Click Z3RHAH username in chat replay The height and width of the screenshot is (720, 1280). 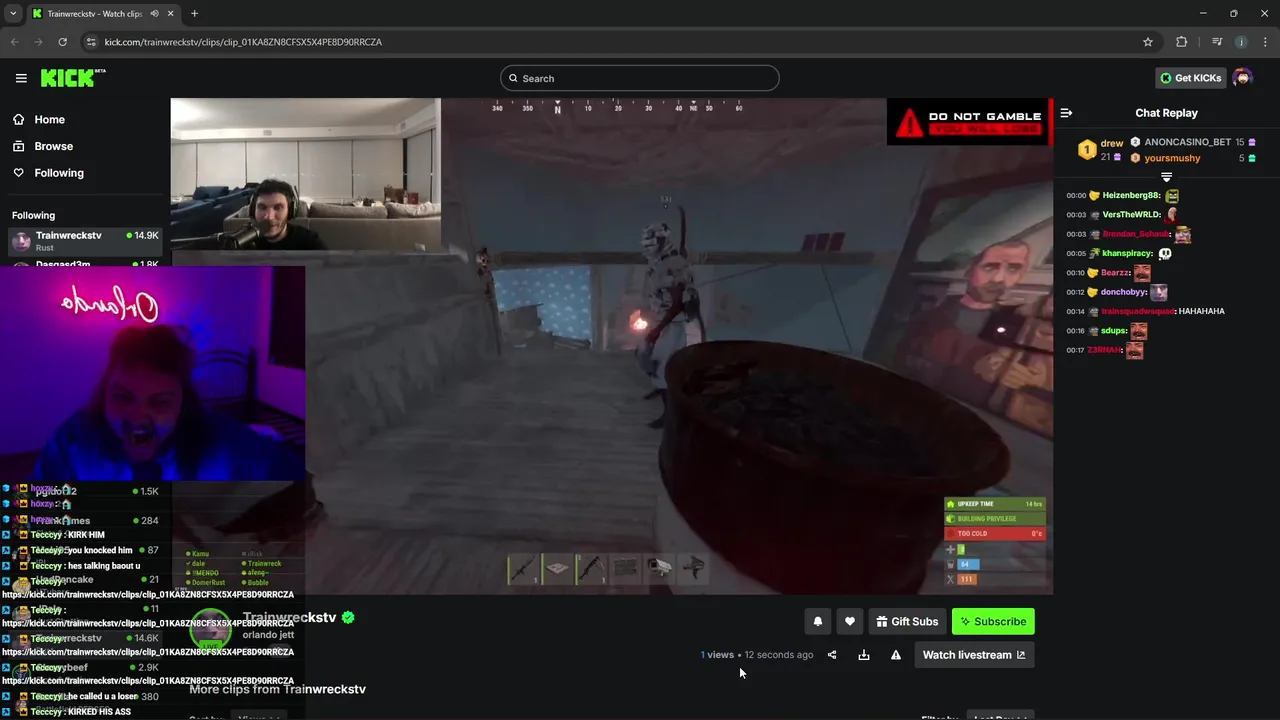(x=1104, y=350)
